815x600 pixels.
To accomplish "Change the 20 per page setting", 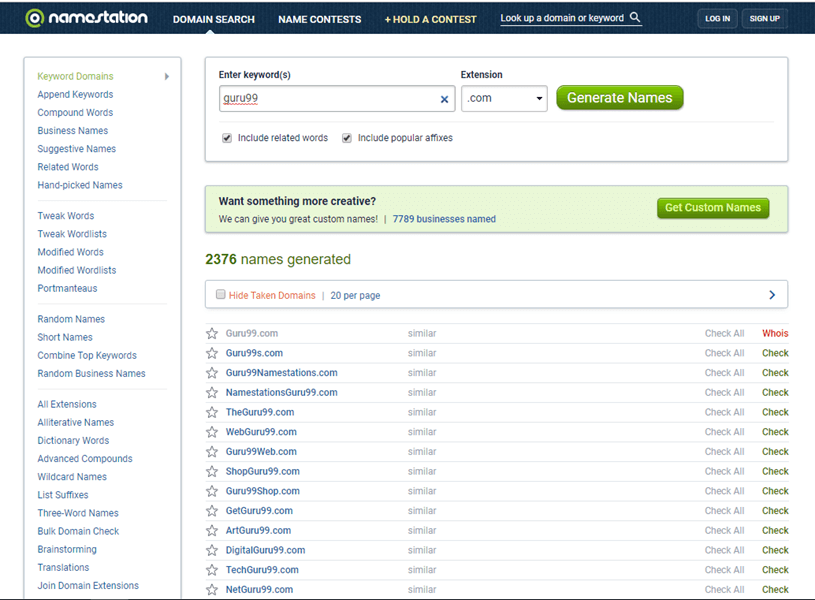I will click(355, 296).
